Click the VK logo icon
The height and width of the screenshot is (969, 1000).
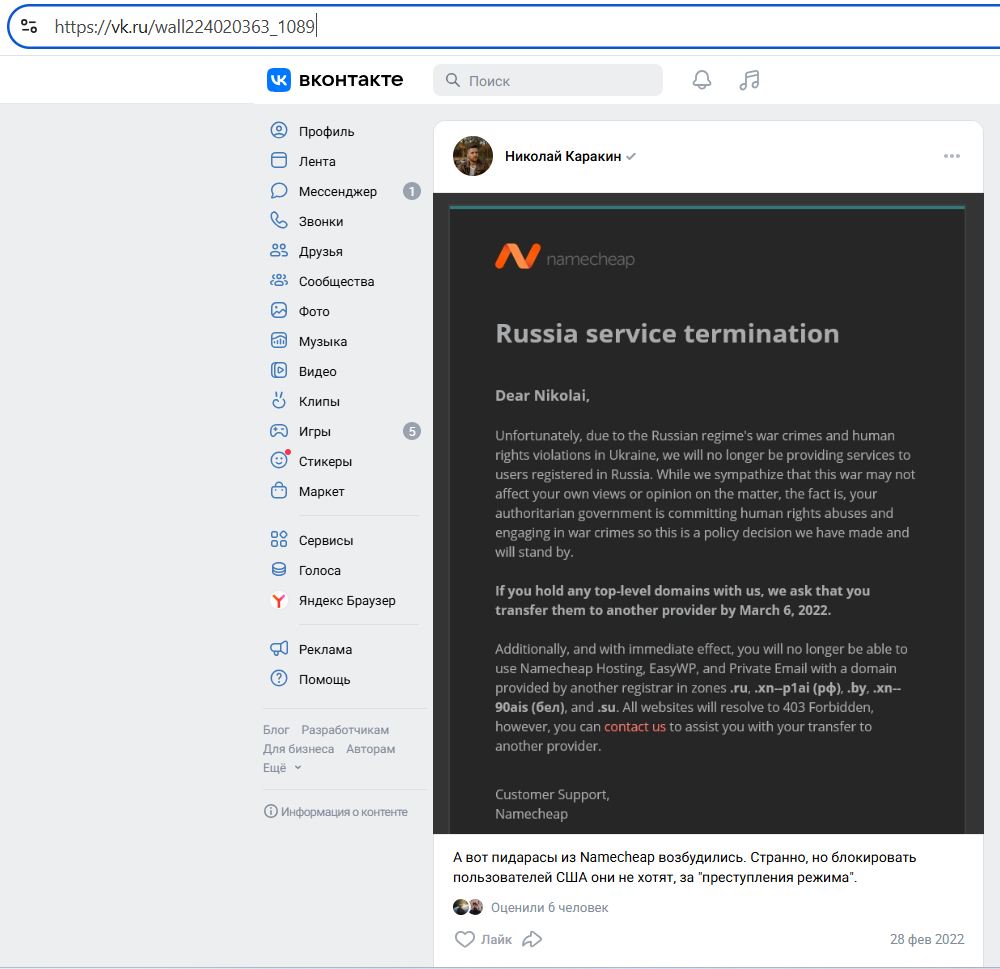click(279, 80)
